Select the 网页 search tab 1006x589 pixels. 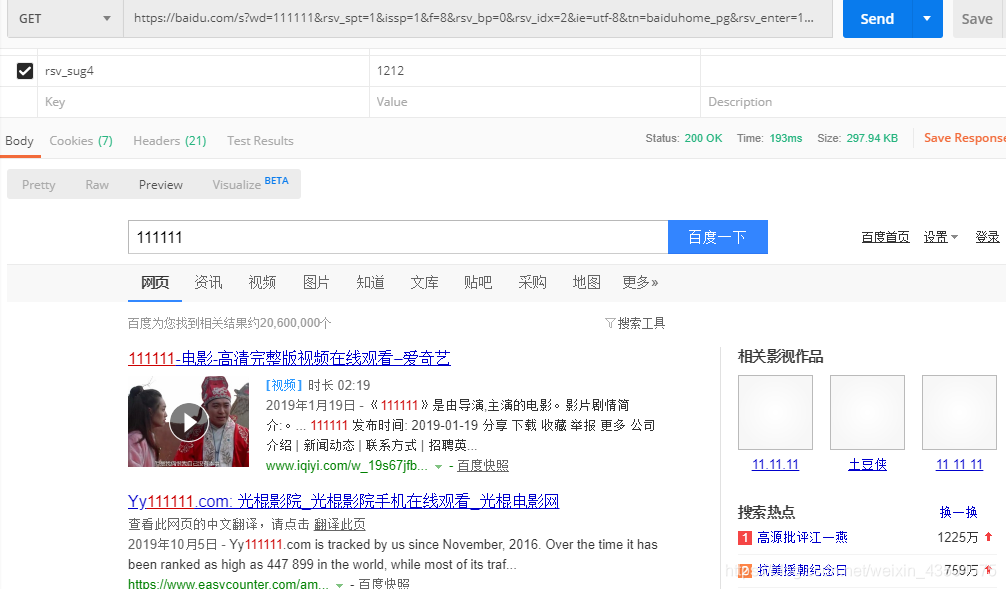click(x=155, y=282)
